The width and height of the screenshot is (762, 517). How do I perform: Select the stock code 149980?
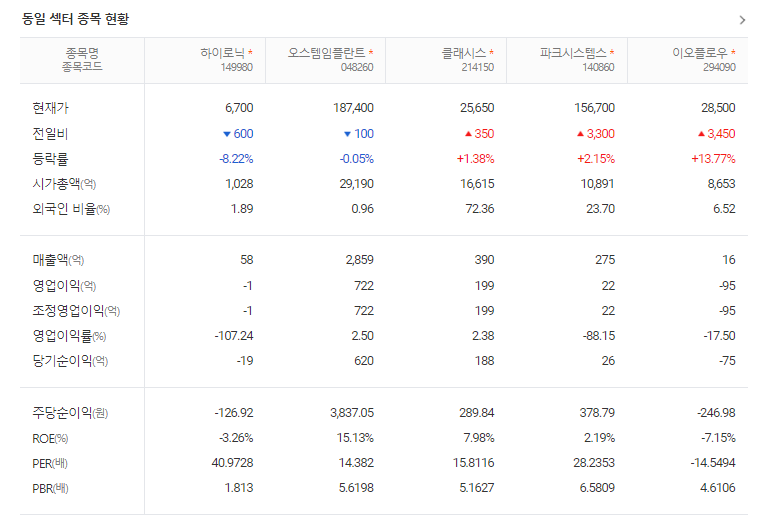point(237,67)
